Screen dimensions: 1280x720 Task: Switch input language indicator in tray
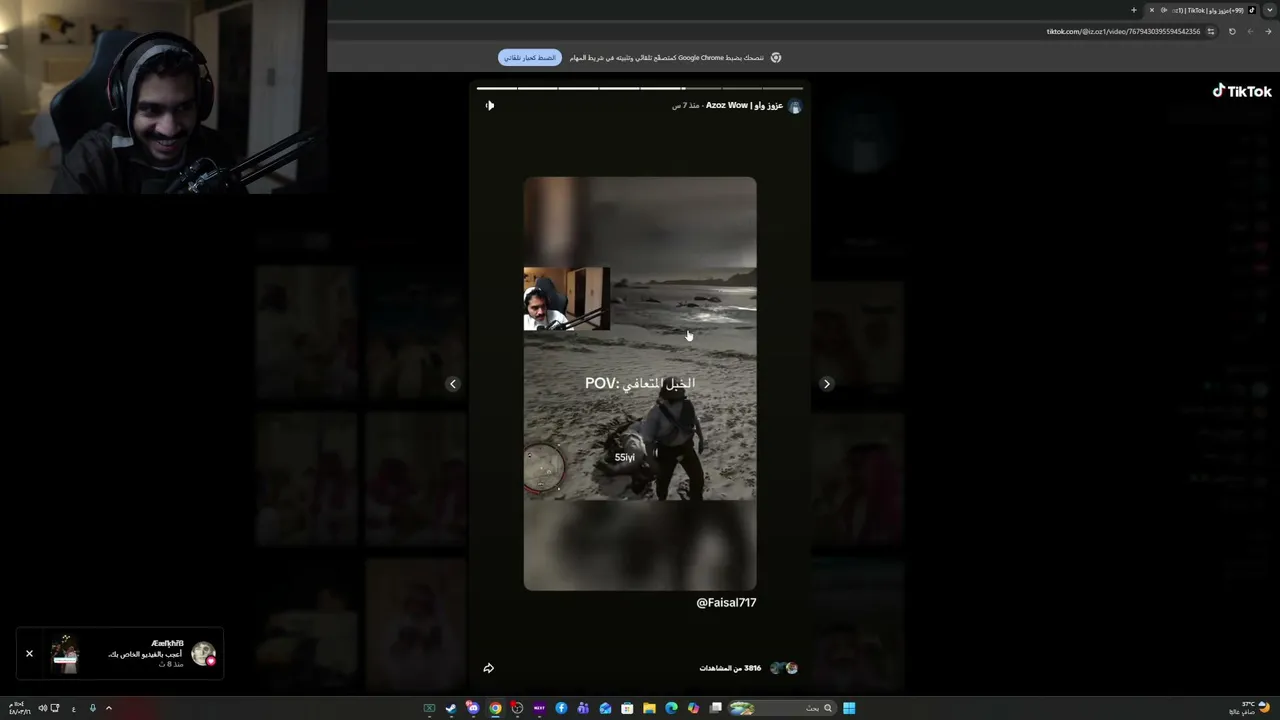pyautogui.click(x=73, y=708)
